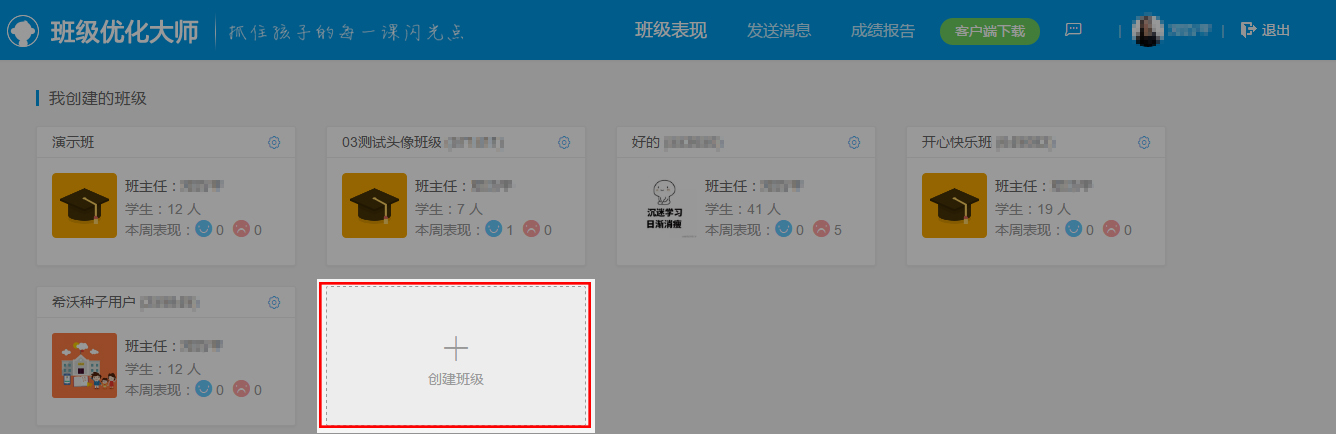Open the message chat icon in header
Viewport: 1336px width, 434px height.
coord(1074,30)
